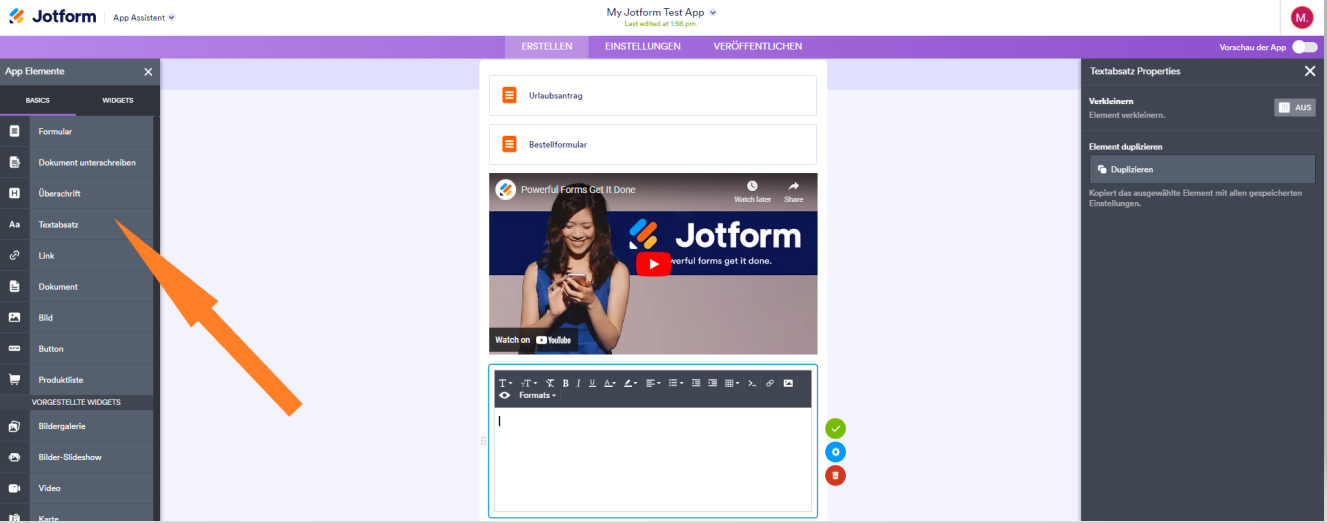The height and width of the screenshot is (523, 1327).
Task: Open the VERÖFFENTLICHEN tab
Action: tap(758, 47)
